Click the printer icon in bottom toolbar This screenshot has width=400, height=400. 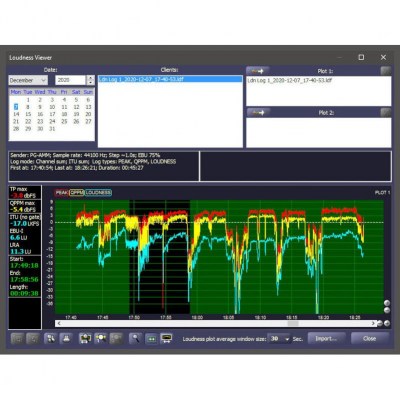coord(66,338)
